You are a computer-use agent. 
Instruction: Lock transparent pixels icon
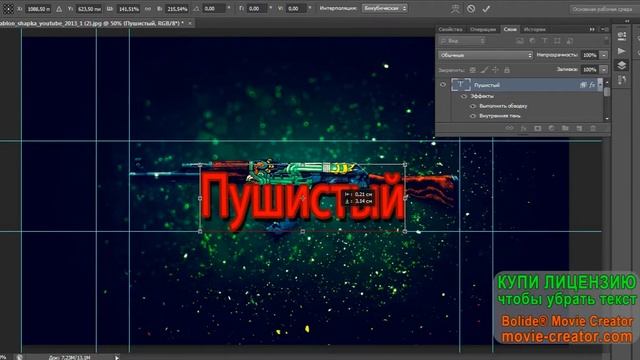tap(472, 70)
